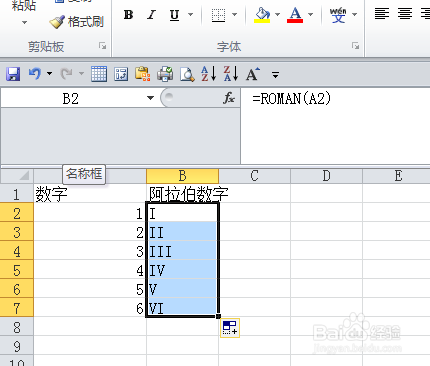Open print preview magnifier icon
This screenshot has height=366, width=430.
click(187, 74)
